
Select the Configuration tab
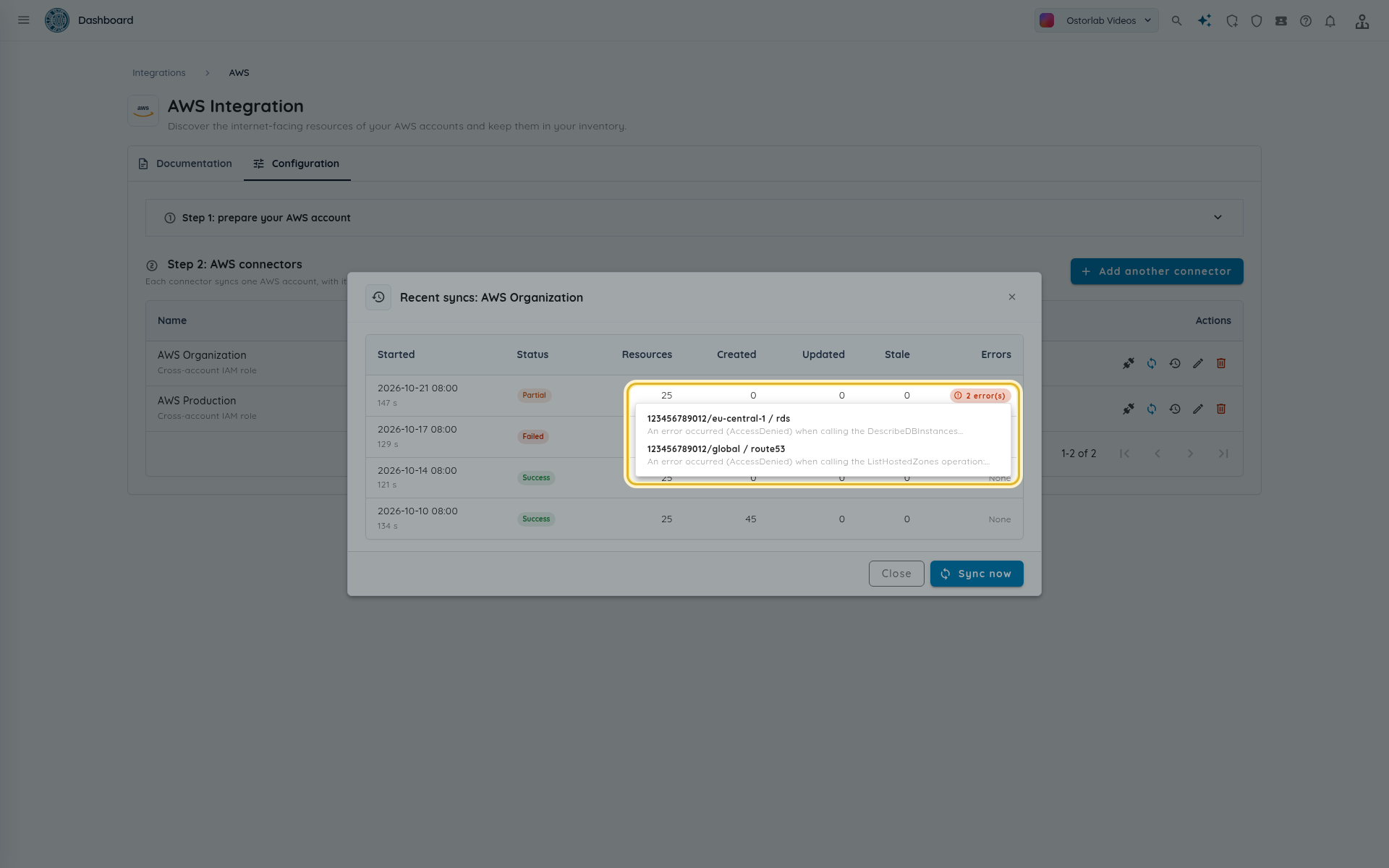tap(297, 163)
